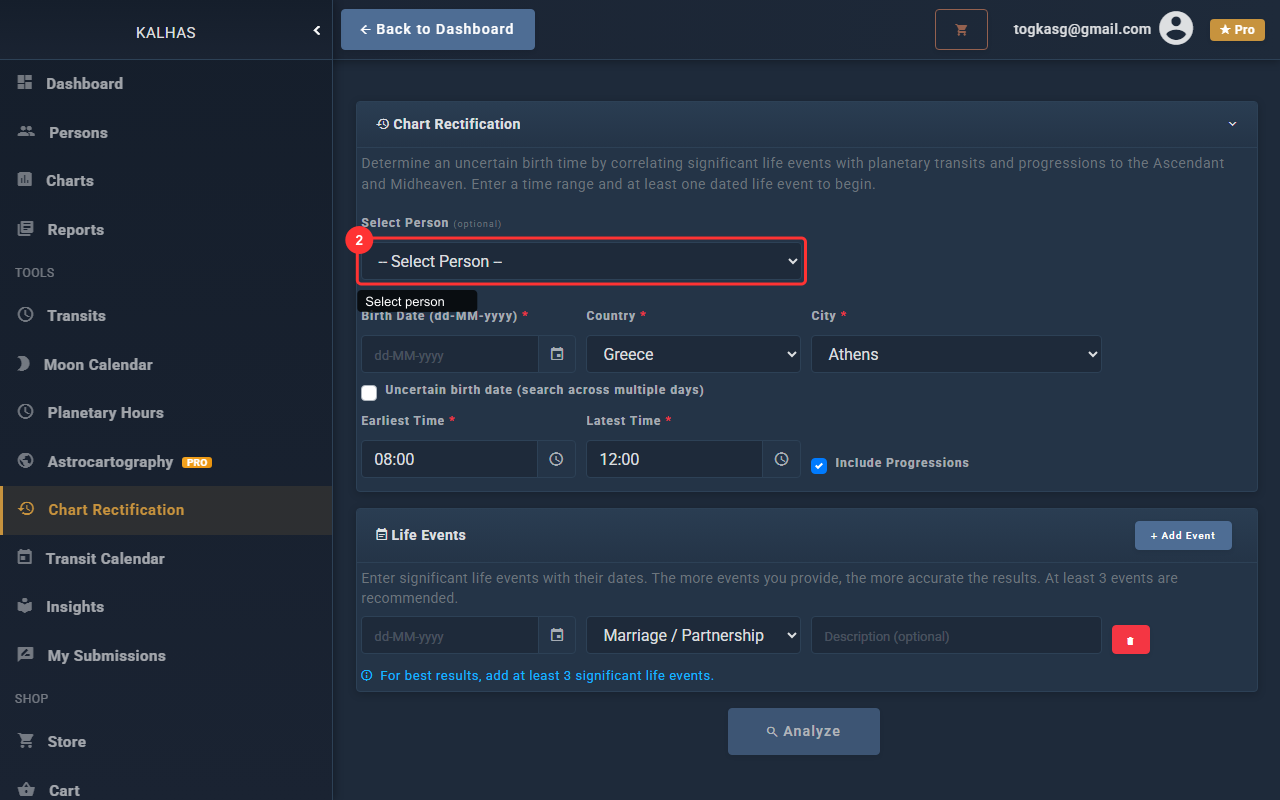
Task: Click the shopping cart icon in header
Action: point(961,30)
